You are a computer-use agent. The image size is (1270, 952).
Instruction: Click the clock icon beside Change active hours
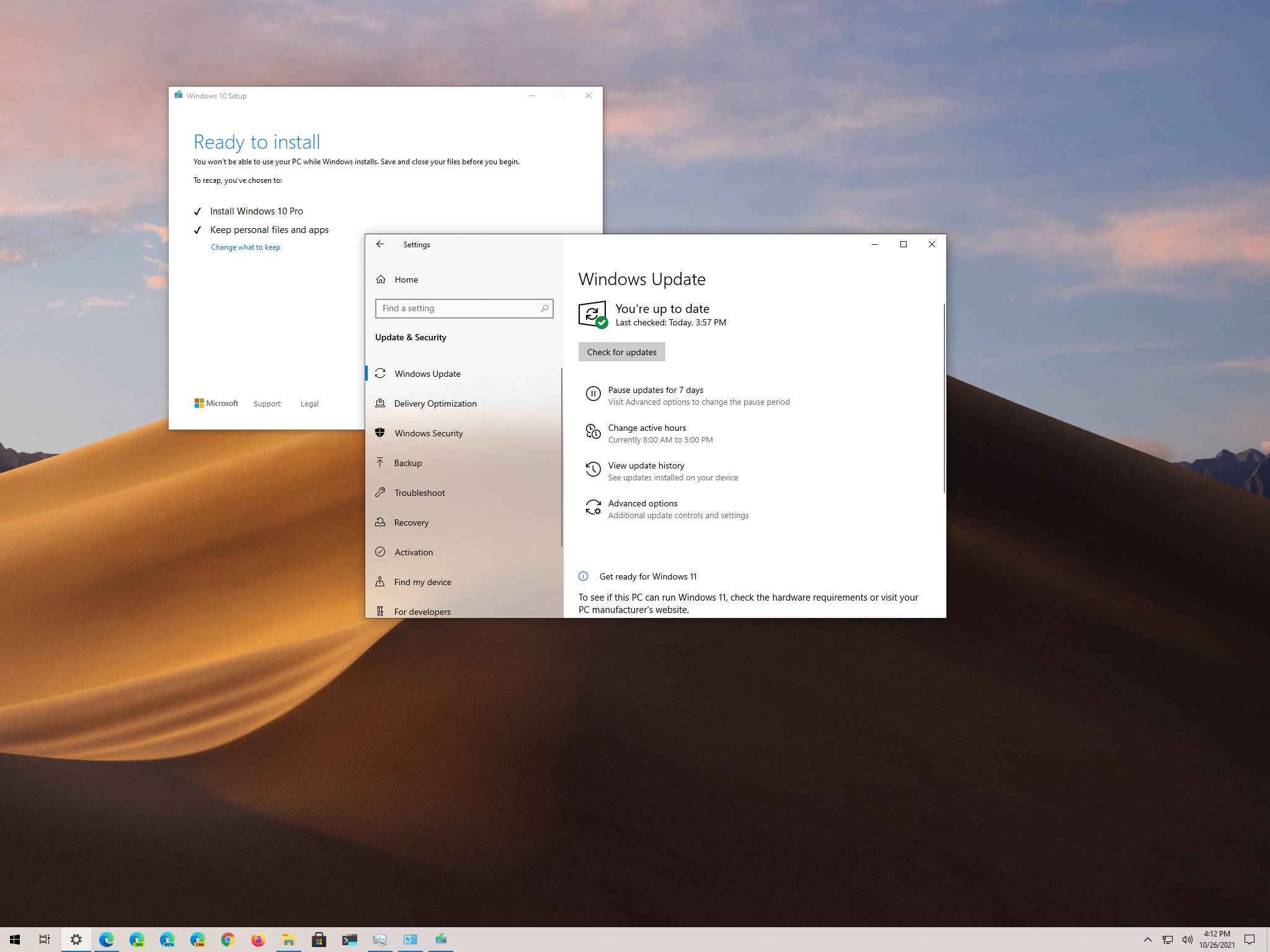pos(593,431)
